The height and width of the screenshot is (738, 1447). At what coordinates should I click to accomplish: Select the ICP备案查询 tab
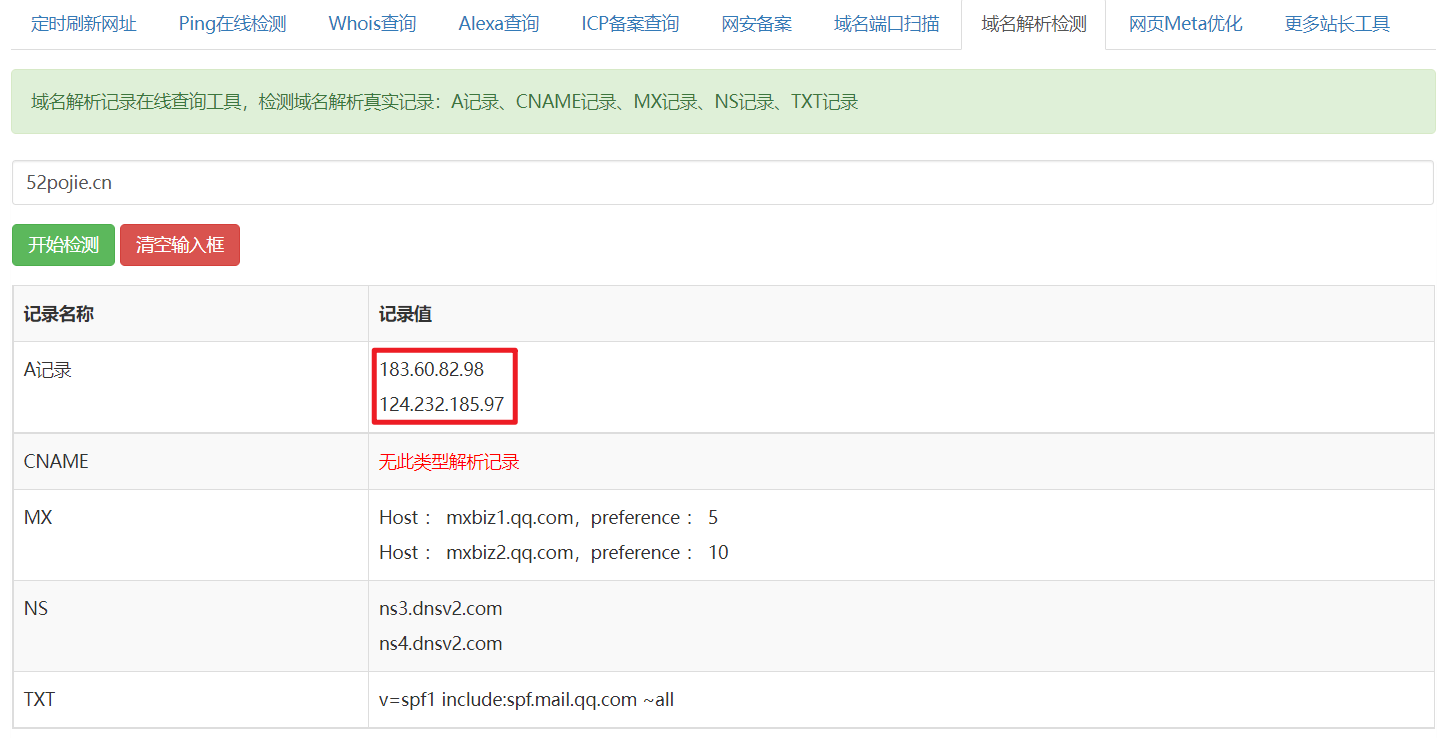tap(630, 24)
